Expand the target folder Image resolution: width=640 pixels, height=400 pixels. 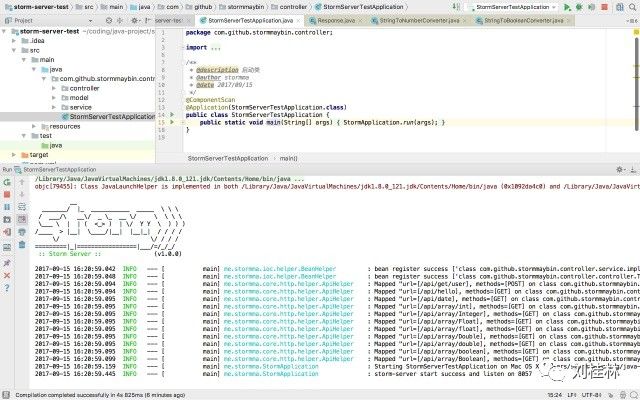(x=14, y=155)
